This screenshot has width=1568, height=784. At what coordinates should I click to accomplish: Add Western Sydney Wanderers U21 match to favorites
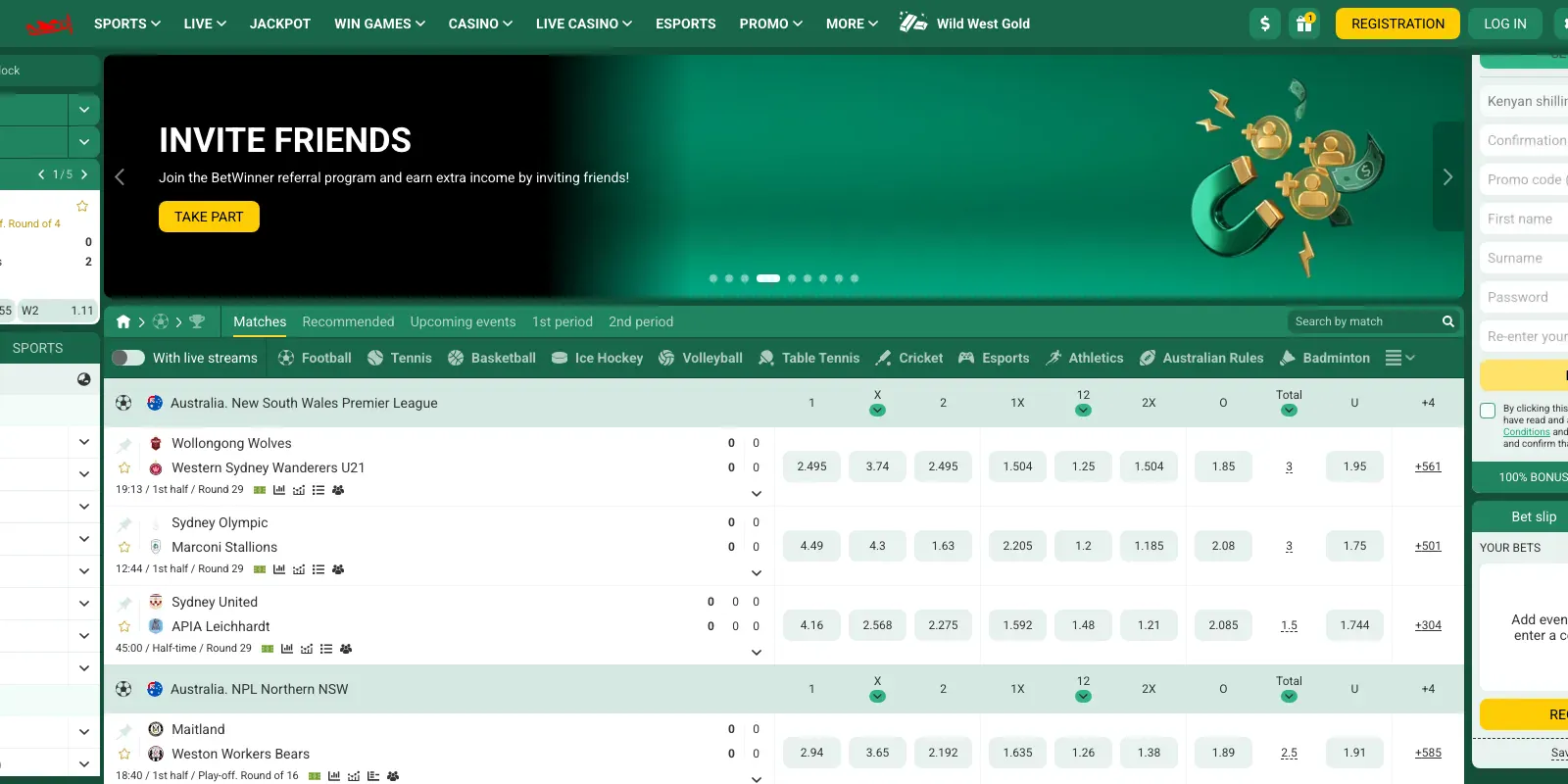pos(124,468)
